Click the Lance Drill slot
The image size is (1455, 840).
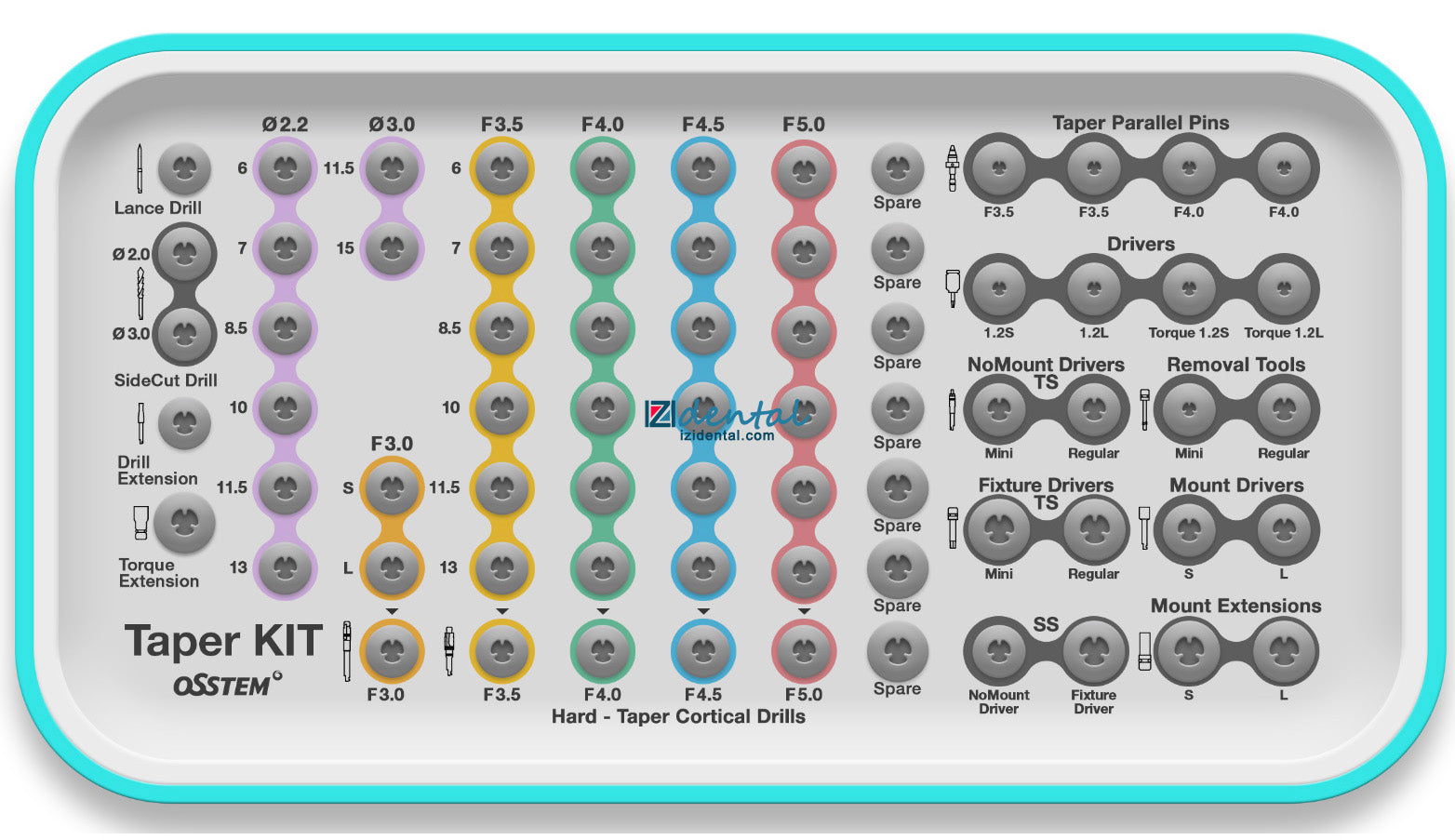184,168
